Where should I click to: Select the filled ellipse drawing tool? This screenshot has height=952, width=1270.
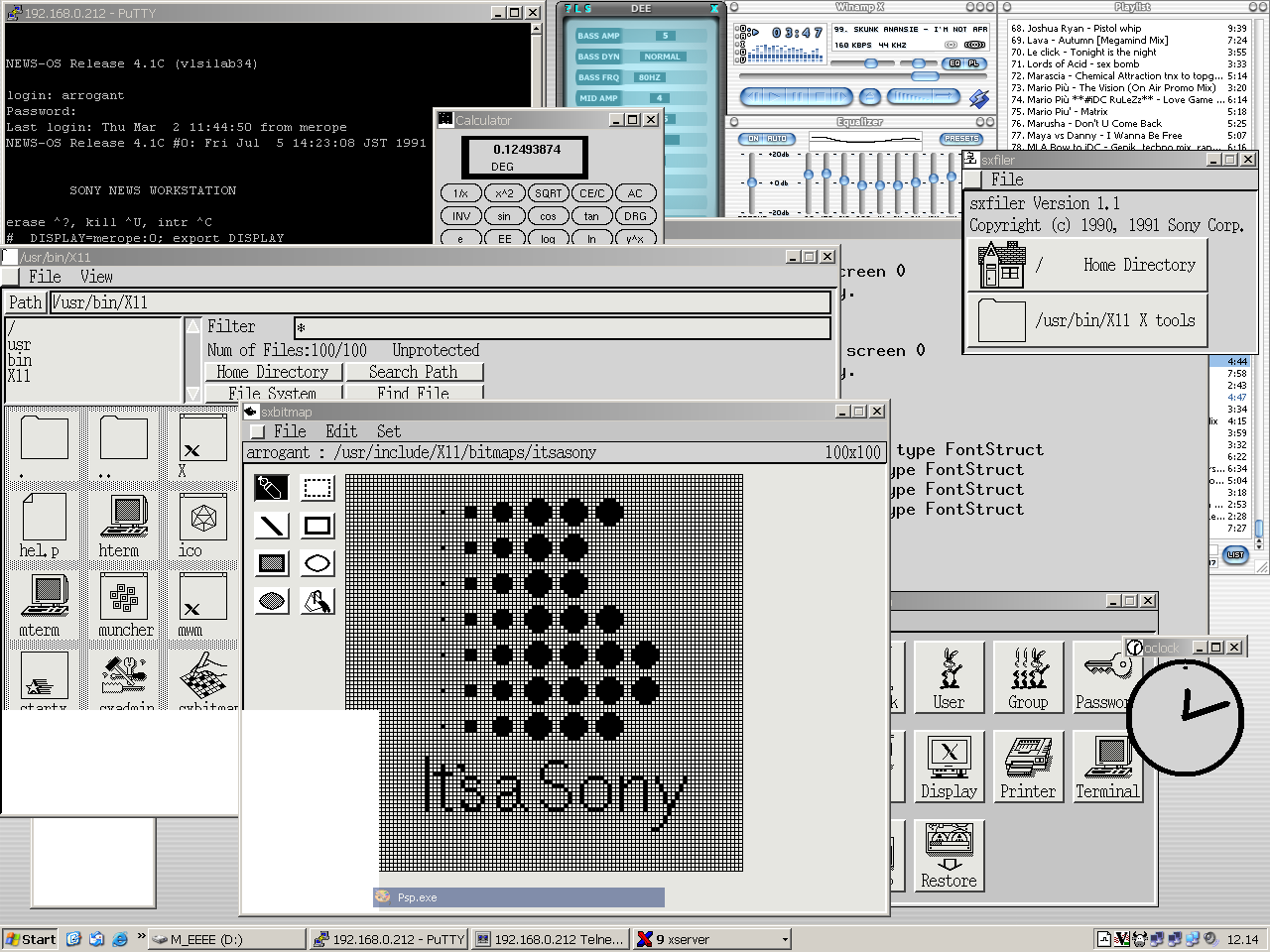coord(272,601)
